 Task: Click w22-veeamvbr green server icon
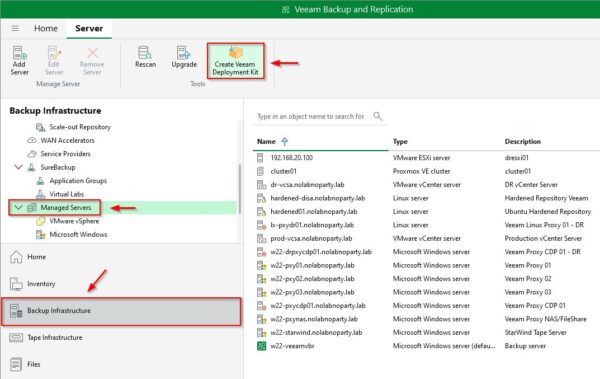(x=261, y=346)
